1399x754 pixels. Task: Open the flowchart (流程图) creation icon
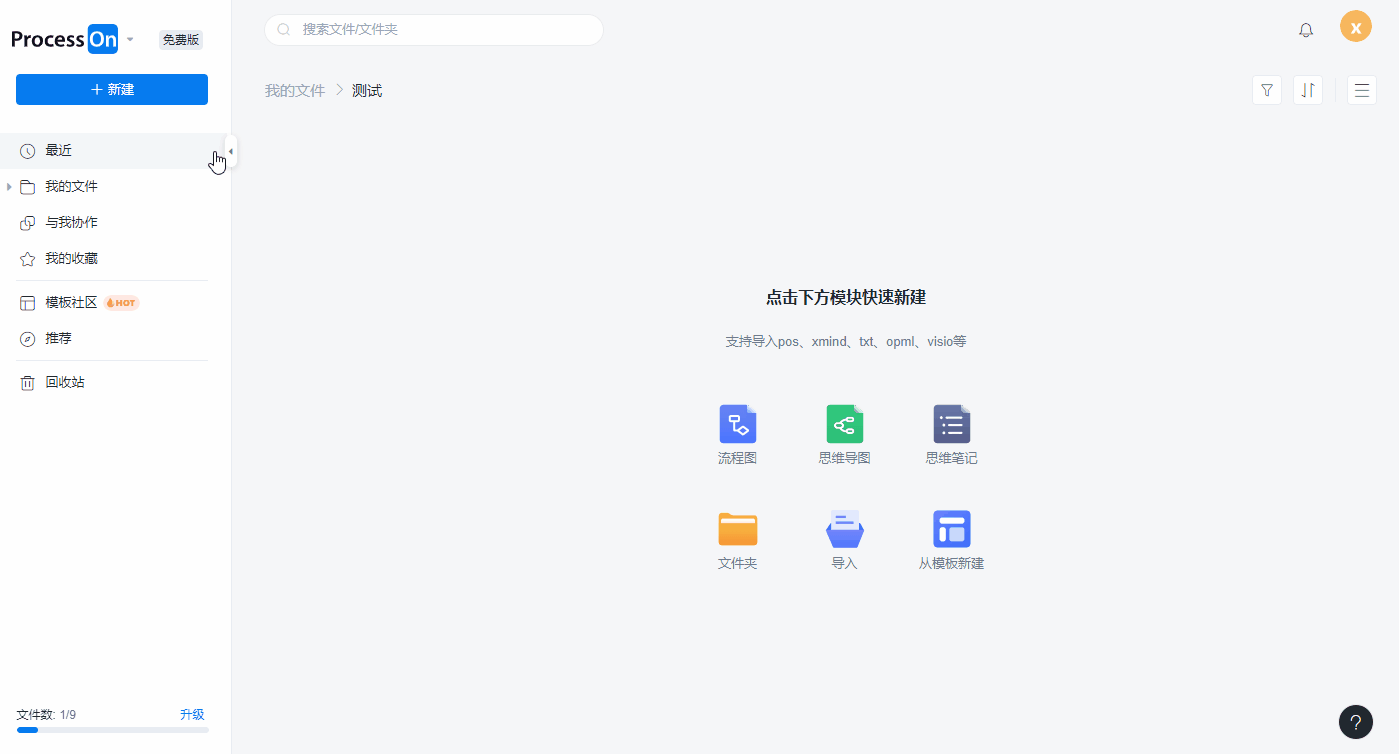pos(738,424)
